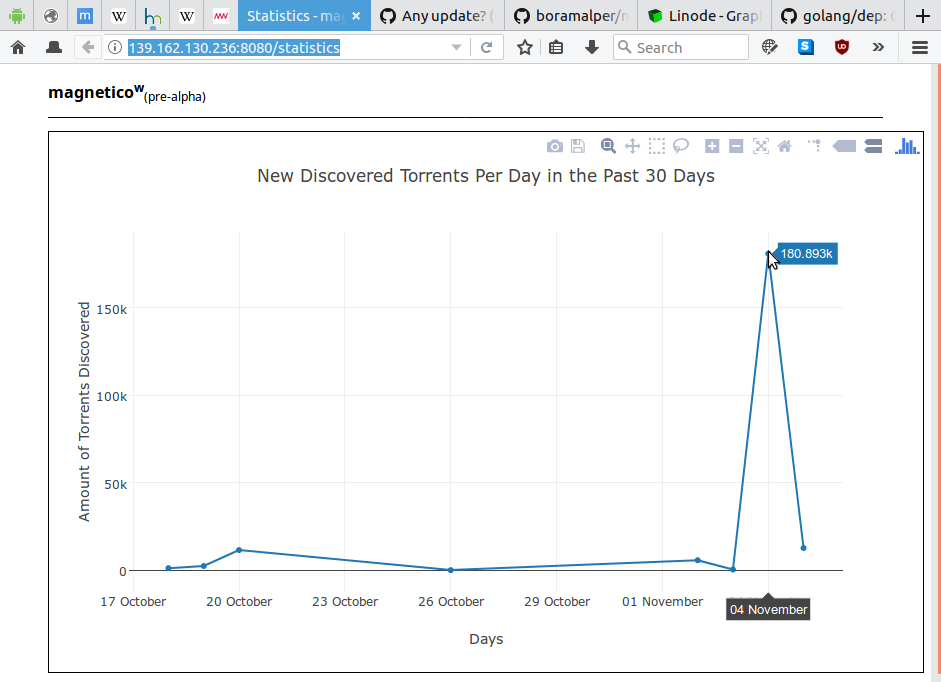Open the address bar dropdown arrow
This screenshot has height=682, width=941.
click(x=457, y=46)
